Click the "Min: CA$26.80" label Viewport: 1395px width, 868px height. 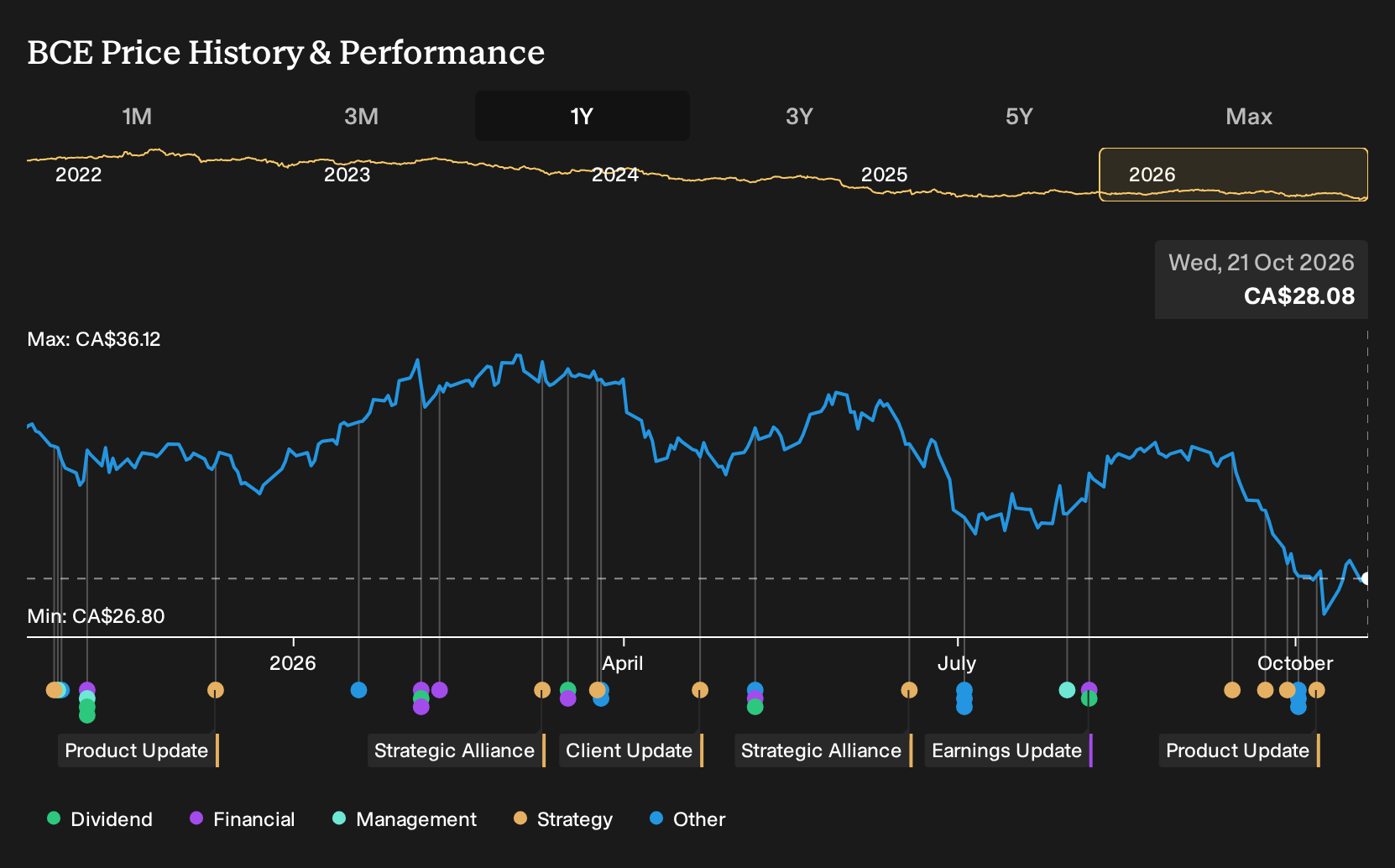pos(96,616)
